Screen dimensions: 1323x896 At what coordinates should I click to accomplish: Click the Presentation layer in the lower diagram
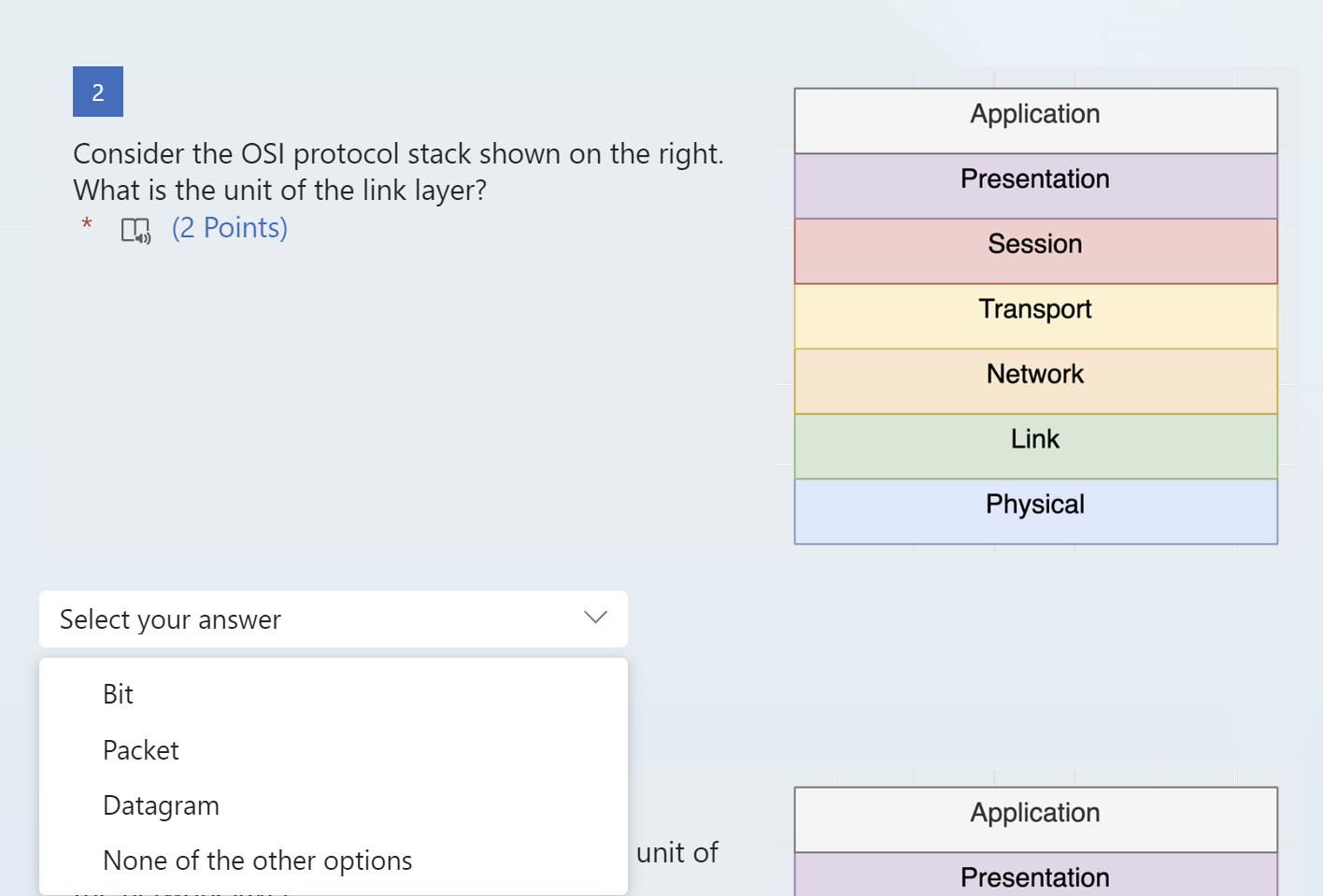click(x=1035, y=876)
